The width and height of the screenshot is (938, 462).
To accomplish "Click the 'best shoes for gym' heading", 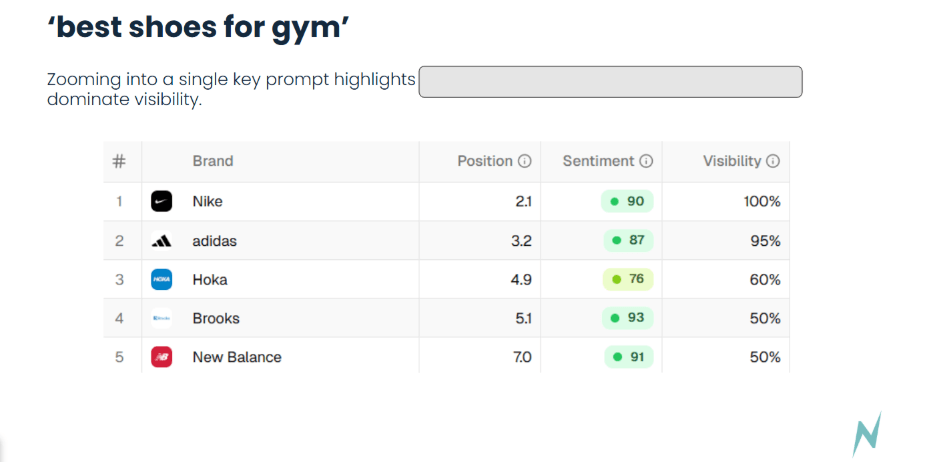I will click(198, 27).
